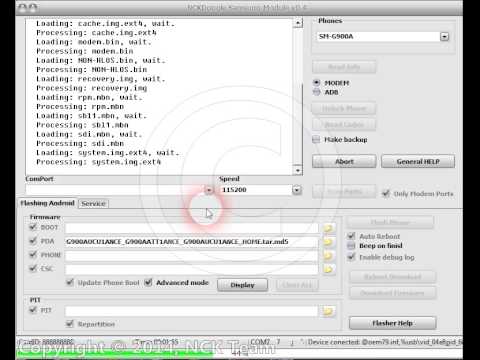This screenshot has width=480, height=360.
Task: Click the log scrollbar down arrow
Action: (x=297, y=170)
